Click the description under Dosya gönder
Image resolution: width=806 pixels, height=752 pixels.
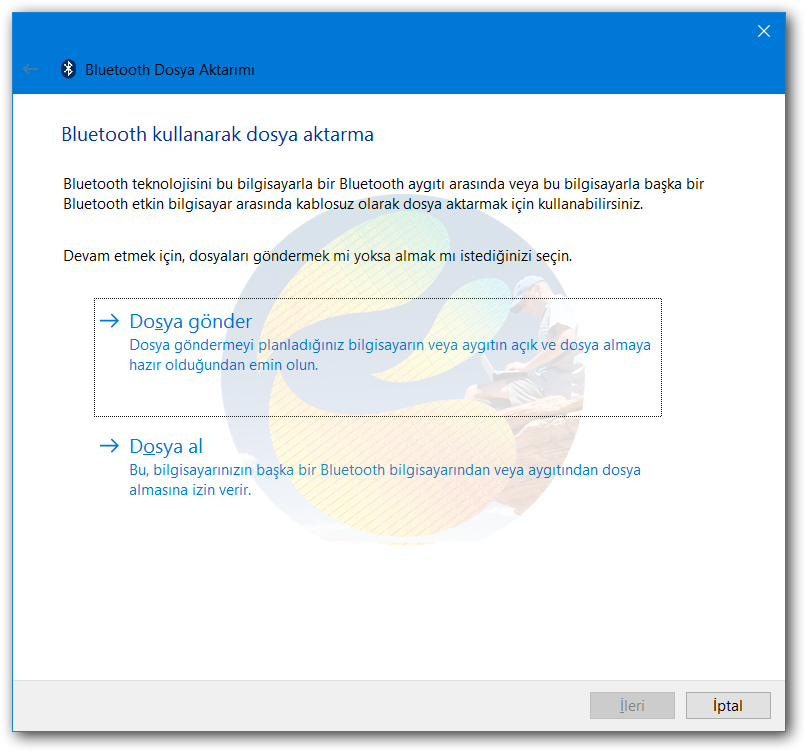coord(390,355)
